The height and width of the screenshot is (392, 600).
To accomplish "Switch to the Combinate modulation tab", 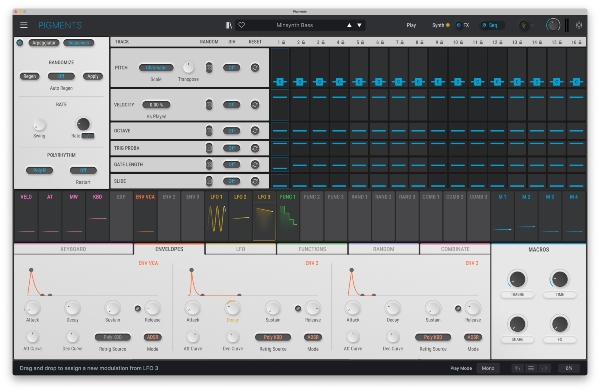I will pyautogui.click(x=455, y=249).
